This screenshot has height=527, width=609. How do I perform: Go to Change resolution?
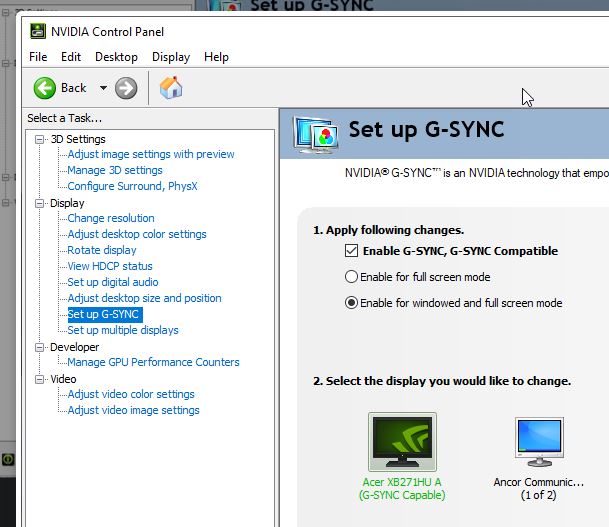pyautogui.click(x=111, y=218)
